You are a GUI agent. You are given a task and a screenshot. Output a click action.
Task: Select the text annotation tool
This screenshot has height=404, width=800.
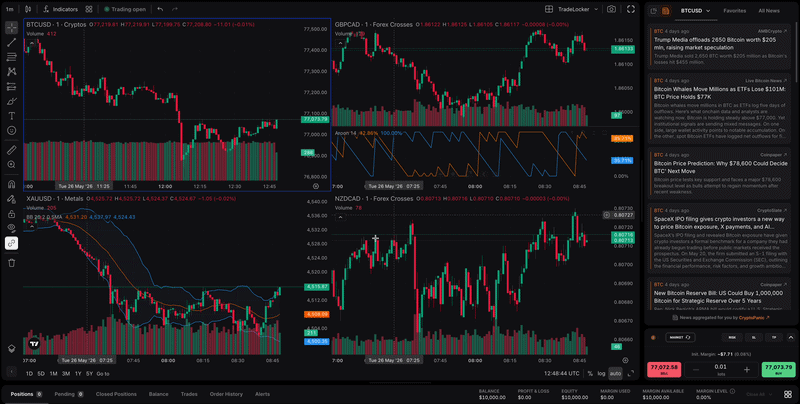[11, 116]
